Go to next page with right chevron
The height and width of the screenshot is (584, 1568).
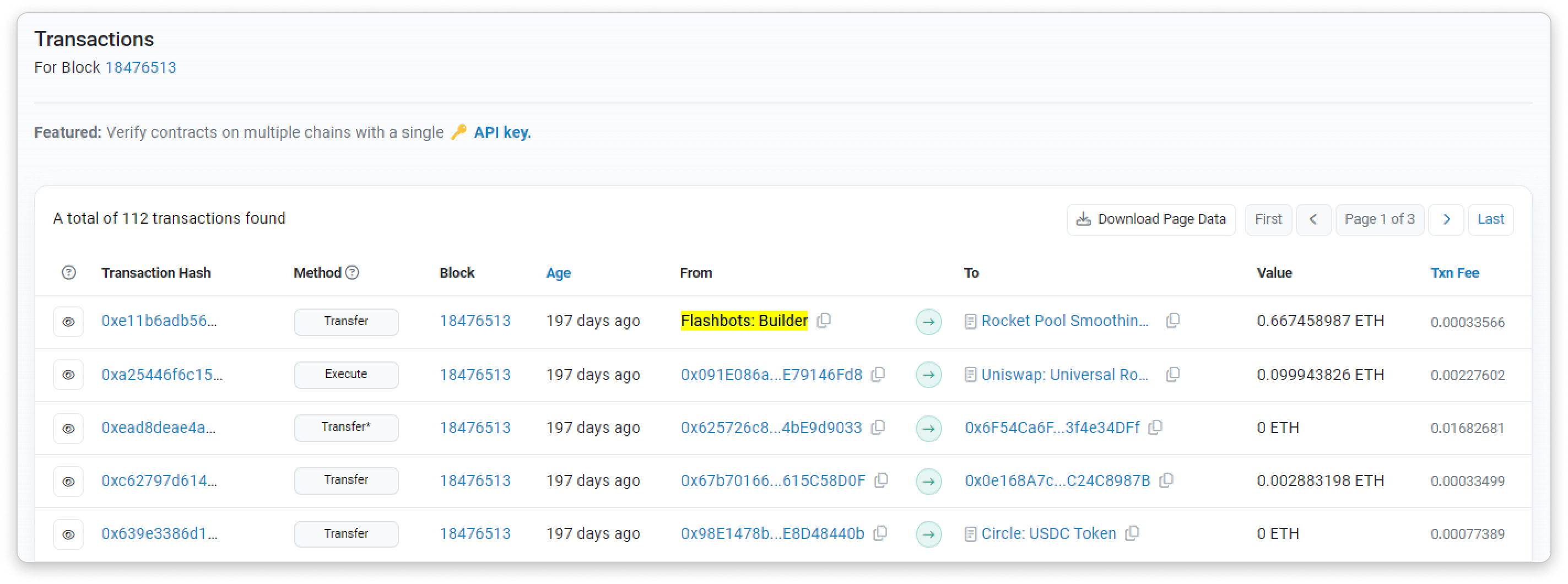pos(1446,219)
